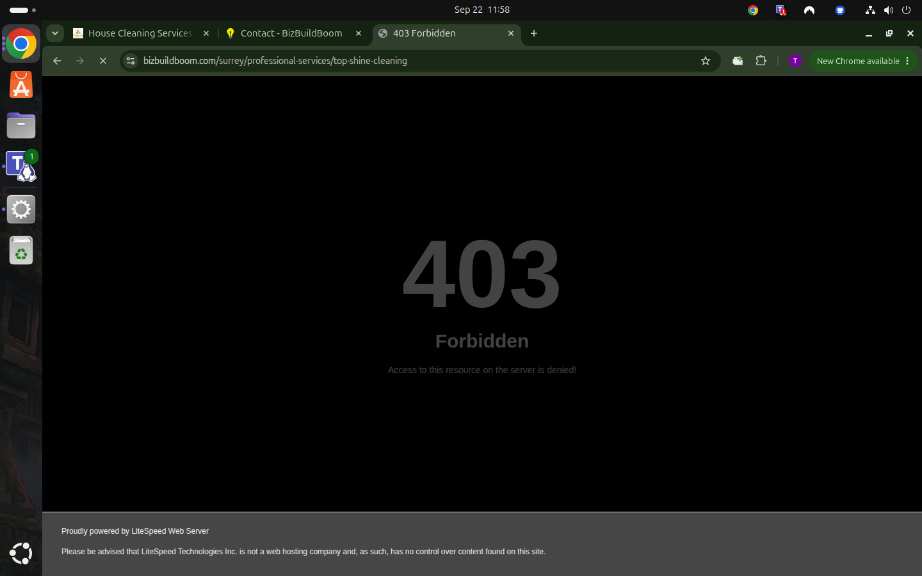The width and height of the screenshot is (922, 576).
Task: Open the system volume indicator
Action: pos(888,10)
